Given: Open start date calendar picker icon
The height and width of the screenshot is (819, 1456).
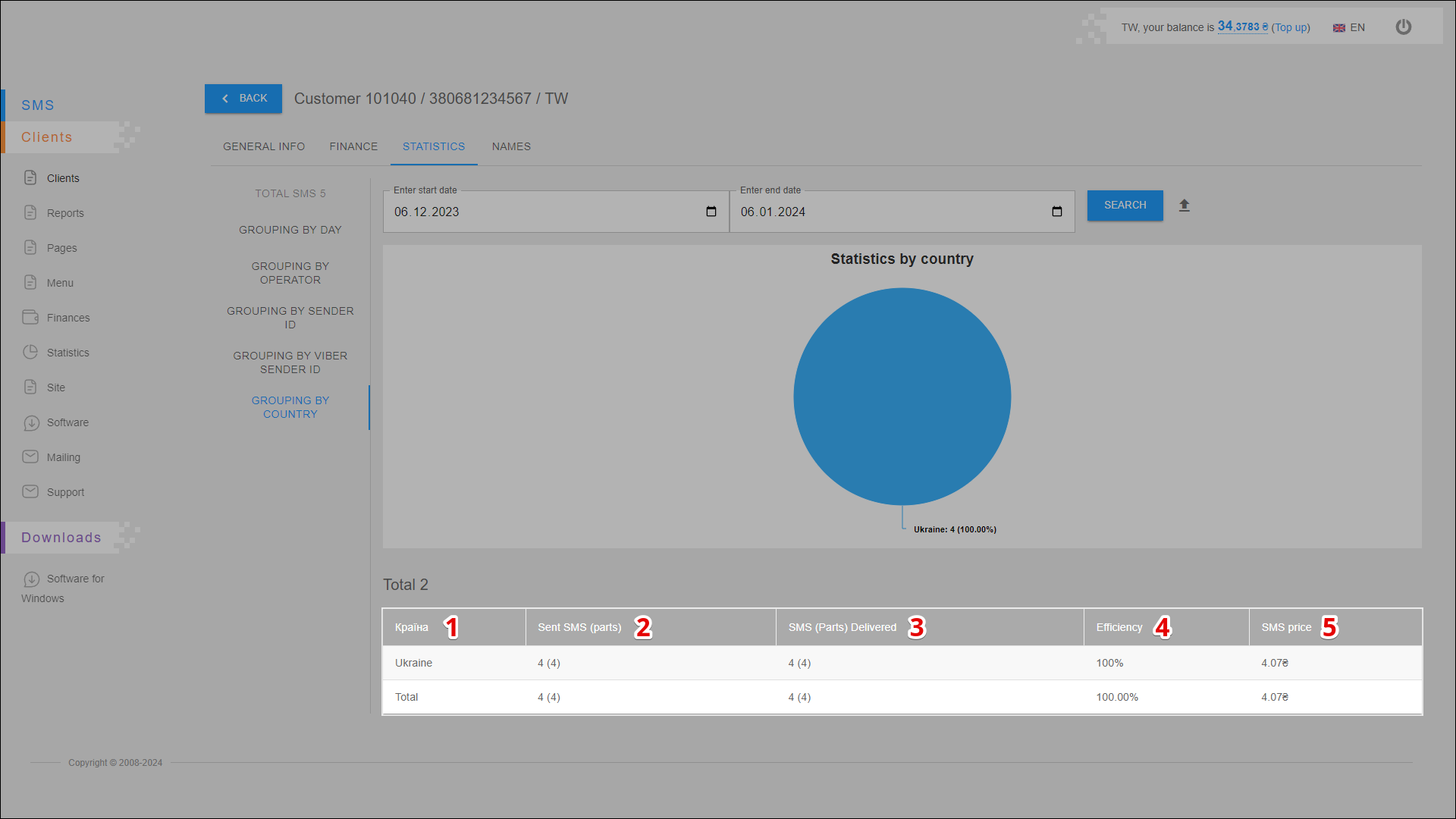Looking at the screenshot, I should pos(711,212).
